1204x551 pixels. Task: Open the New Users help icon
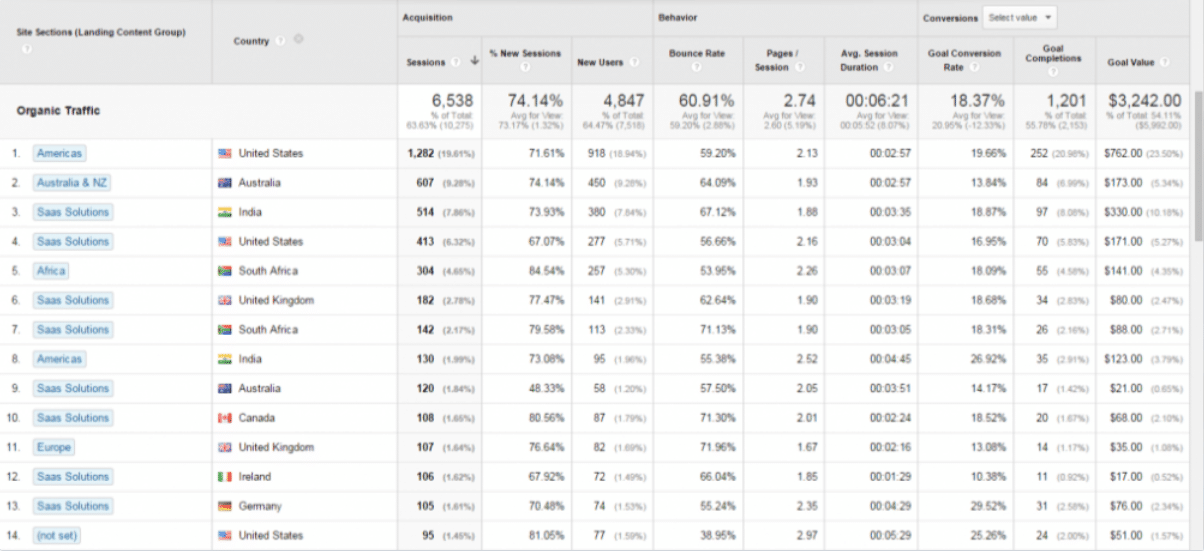point(632,63)
